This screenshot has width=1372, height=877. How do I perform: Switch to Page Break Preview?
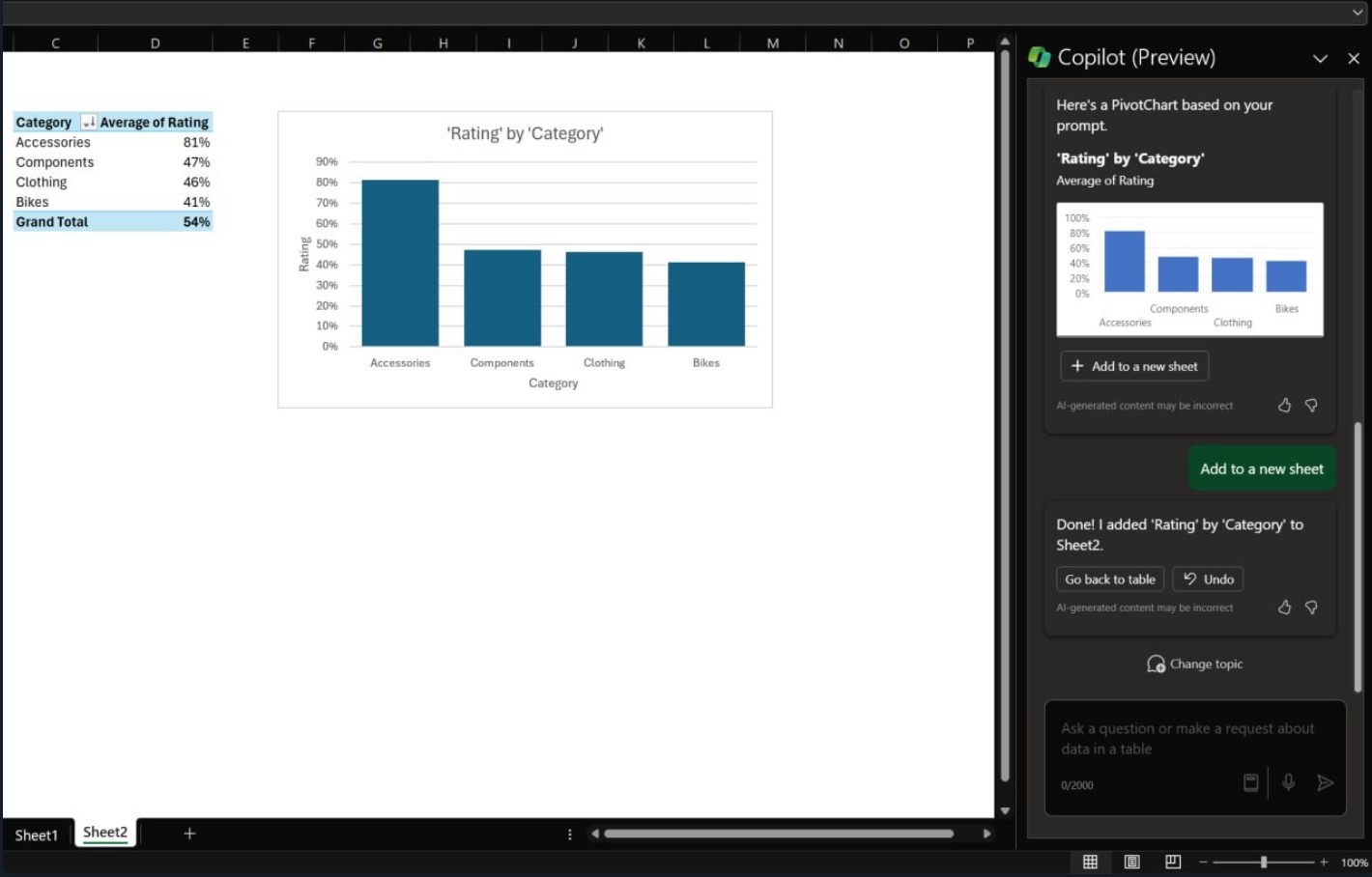(1173, 862)
